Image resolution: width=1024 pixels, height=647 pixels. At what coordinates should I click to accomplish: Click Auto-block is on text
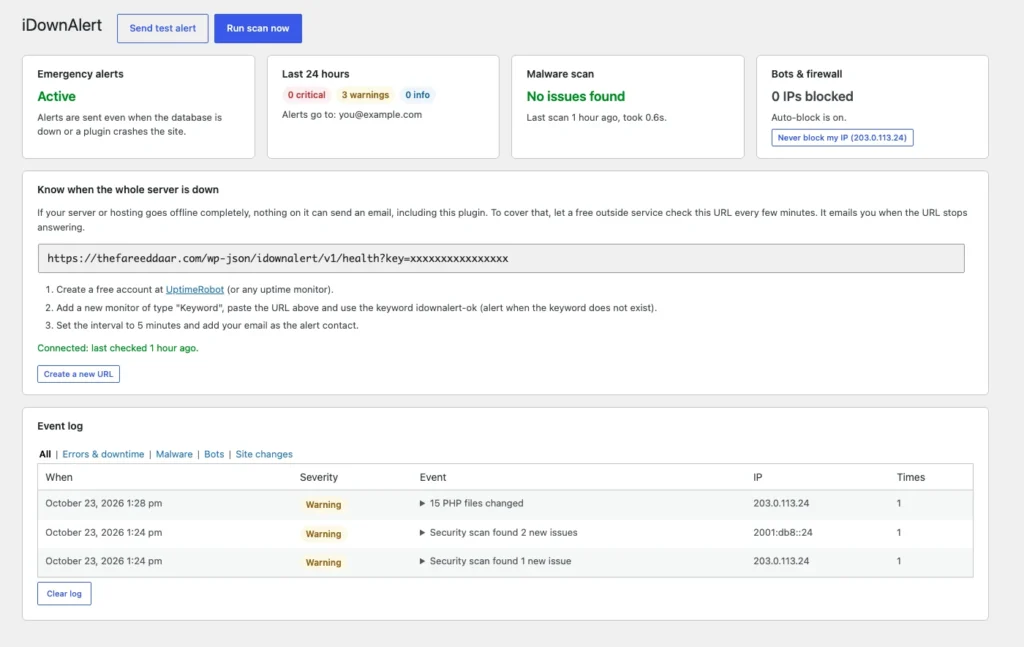tap(808, 118)
